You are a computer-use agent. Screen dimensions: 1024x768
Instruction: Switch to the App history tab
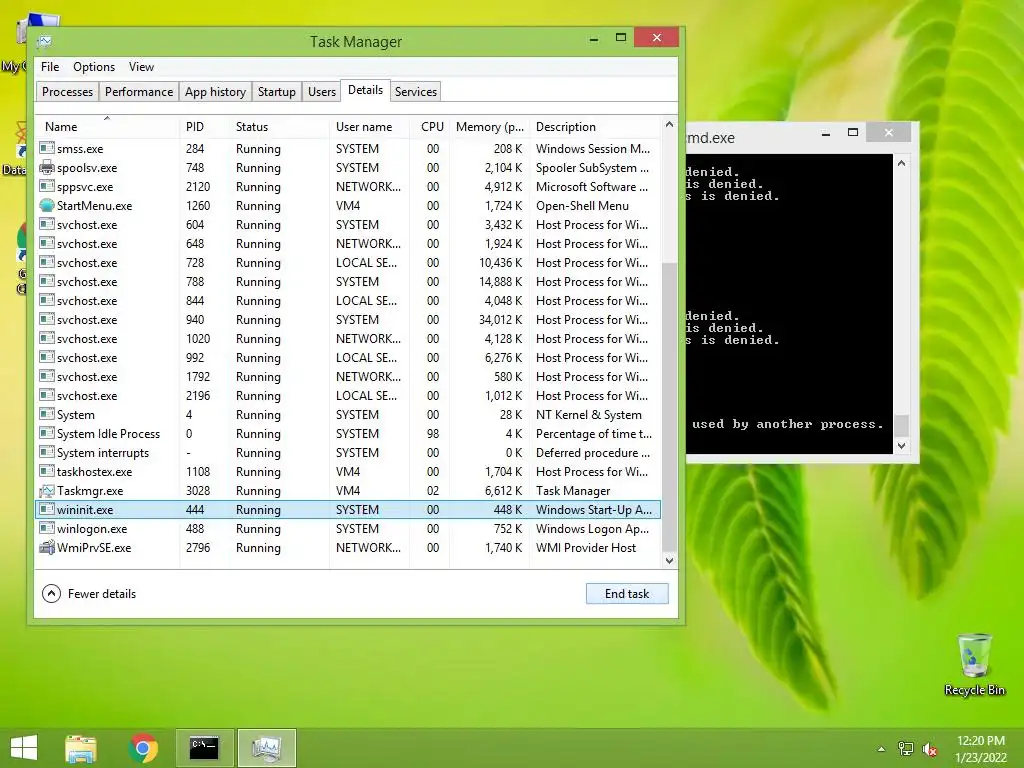216,91
